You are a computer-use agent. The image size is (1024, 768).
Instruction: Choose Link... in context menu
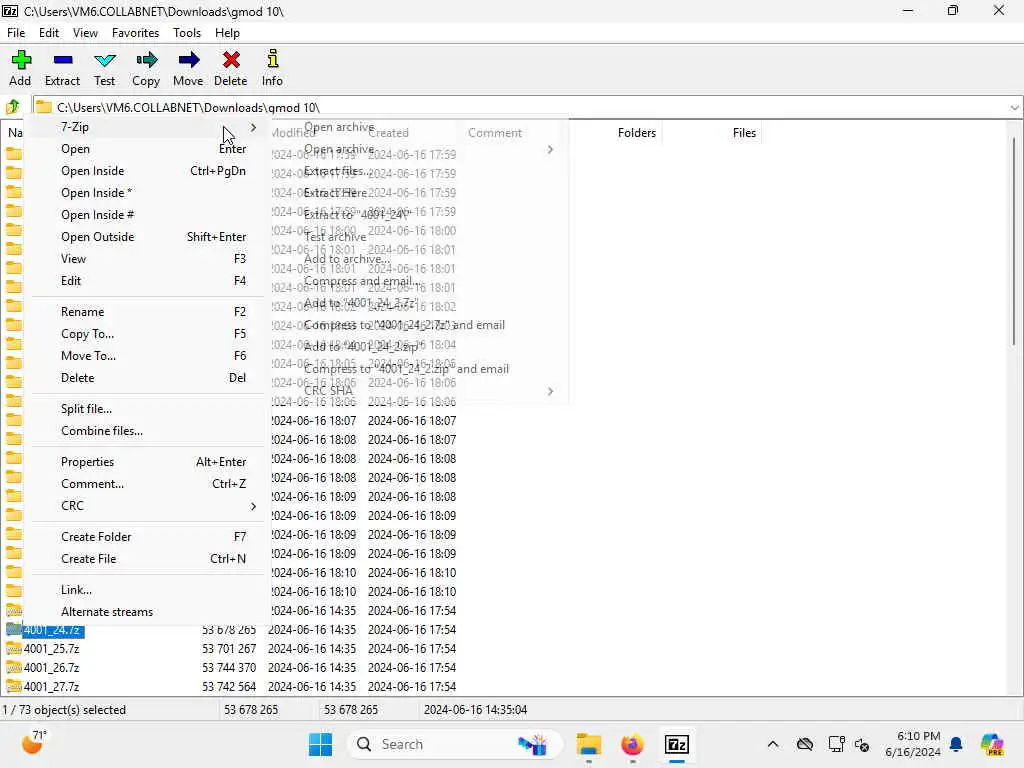[x=147, y=590]
